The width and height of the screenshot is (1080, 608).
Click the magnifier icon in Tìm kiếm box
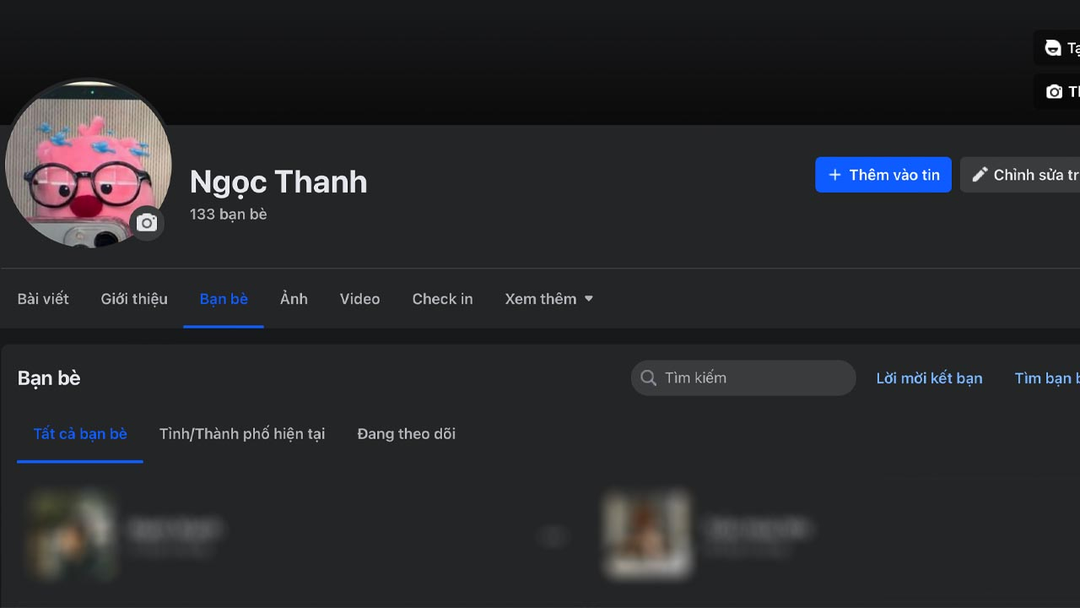[648, 378]
